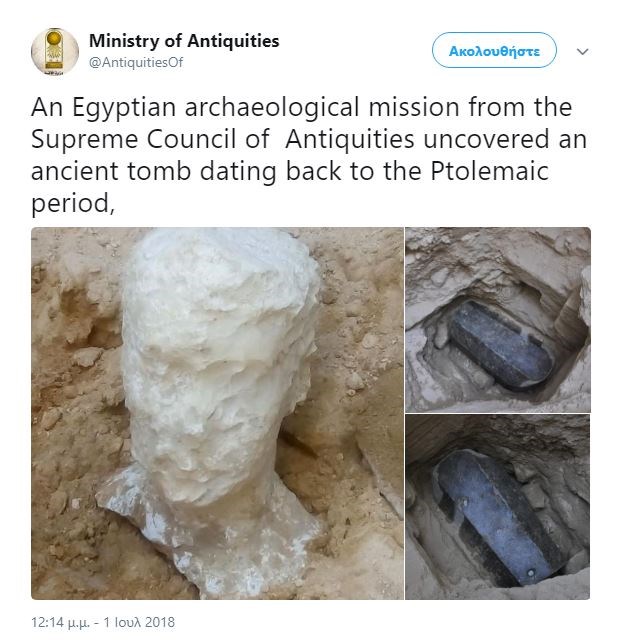Open the large alabaster bust photo
The width and height of the screenshot is (629, 640).
pyautogui.click(x=217, y=413)
